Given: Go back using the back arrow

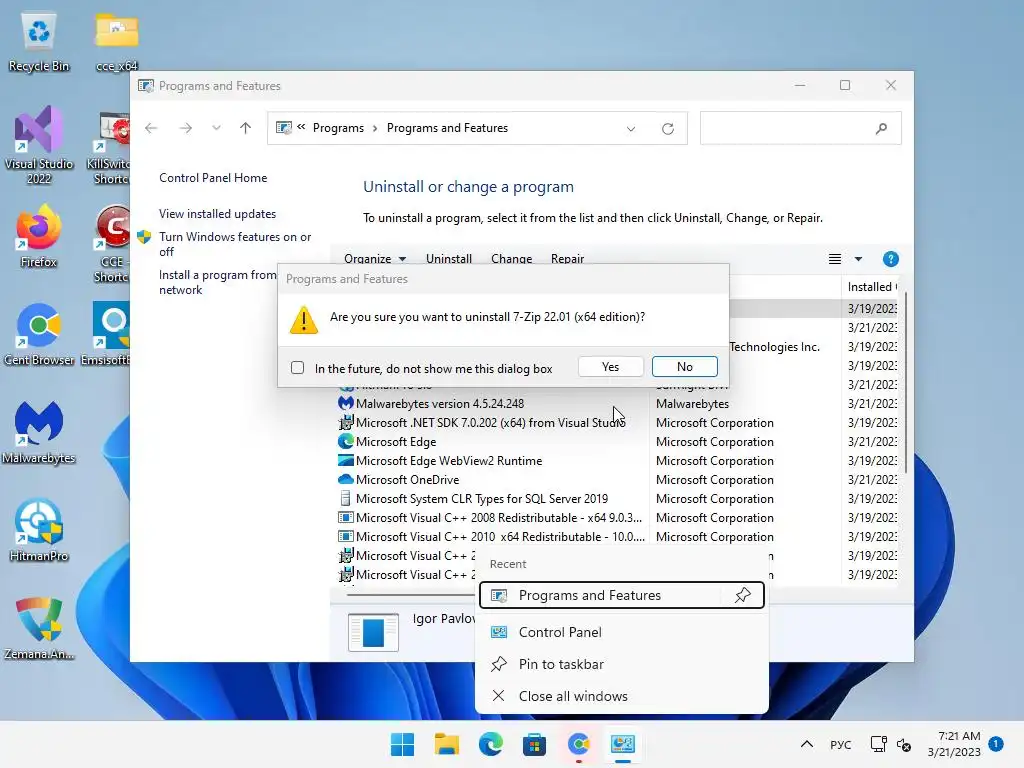Looking at the screenshot, I should click(152, 128).
